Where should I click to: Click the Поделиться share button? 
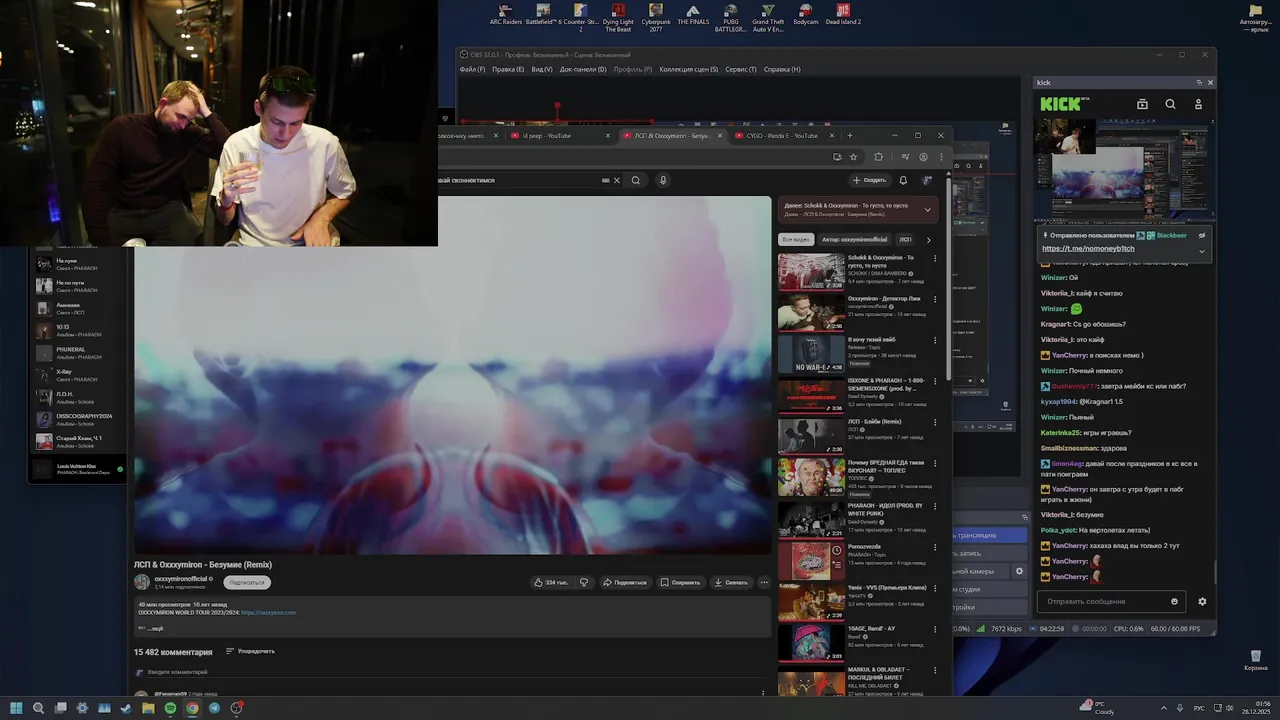[x=624, y=582]
